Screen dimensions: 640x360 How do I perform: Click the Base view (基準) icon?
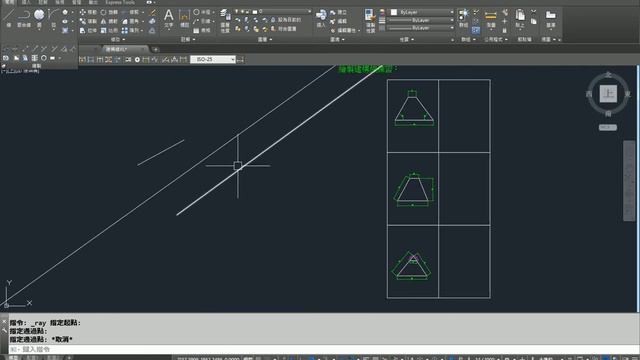tap(551, 18)
